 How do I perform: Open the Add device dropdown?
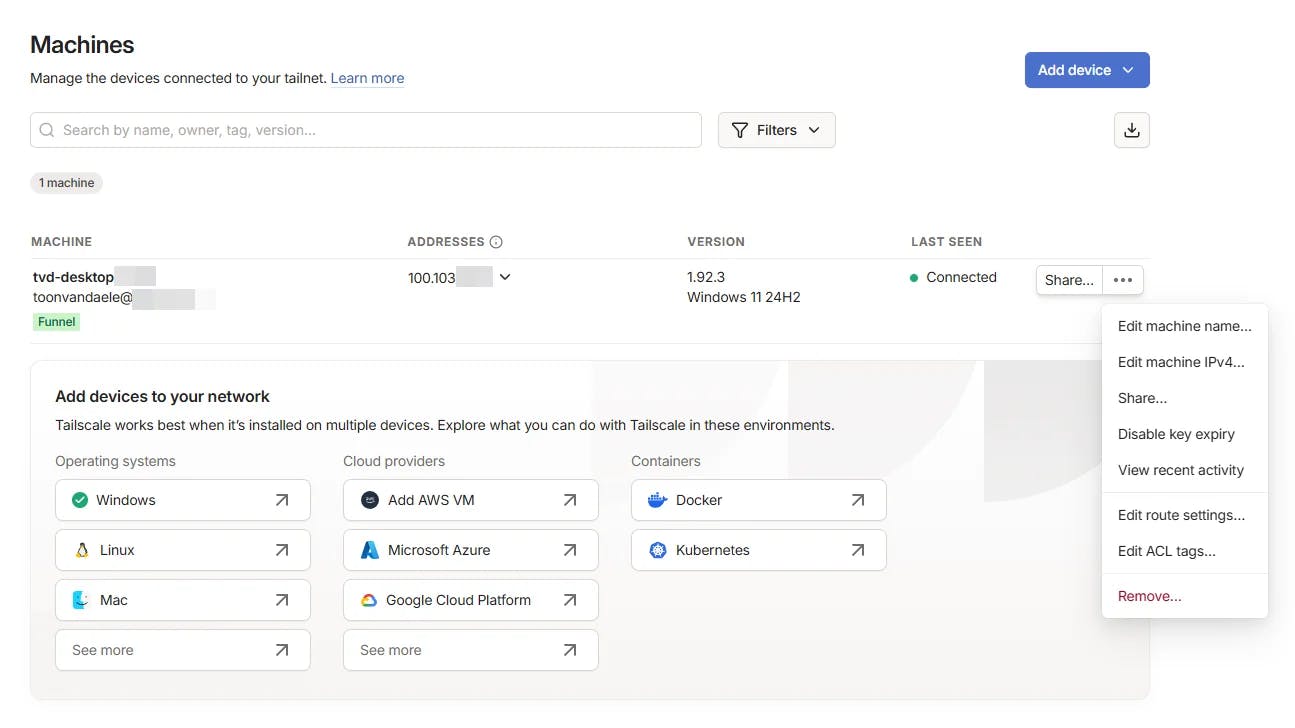(x=1086, y=70)
